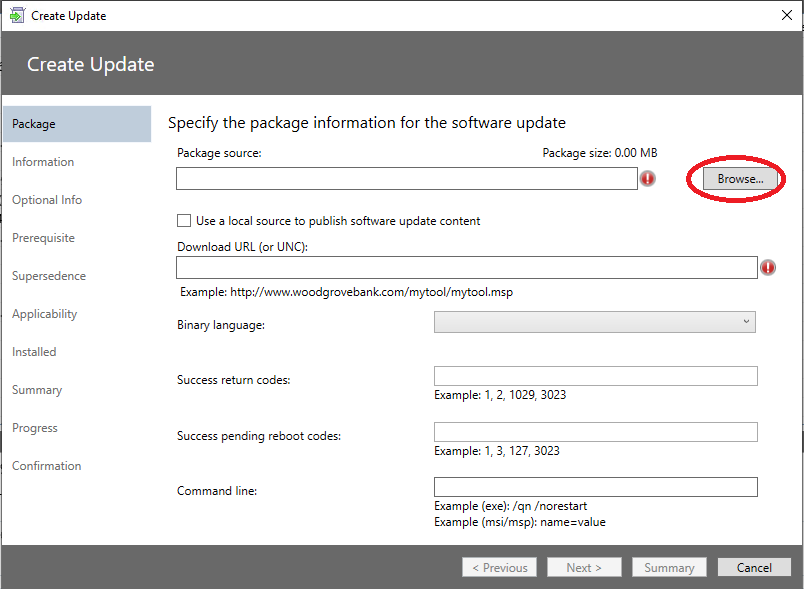Select the Prerequisite step in sidebar
The height and width of the screenshot is (589, 804).
pyautogui.click(x=43, y=238)
